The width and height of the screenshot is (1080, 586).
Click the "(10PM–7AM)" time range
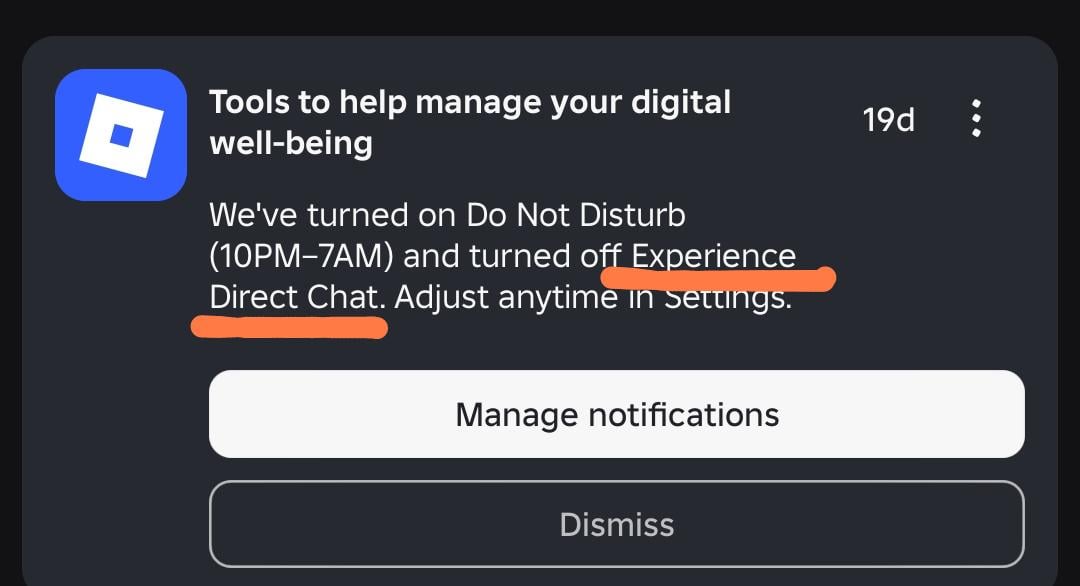302,256
